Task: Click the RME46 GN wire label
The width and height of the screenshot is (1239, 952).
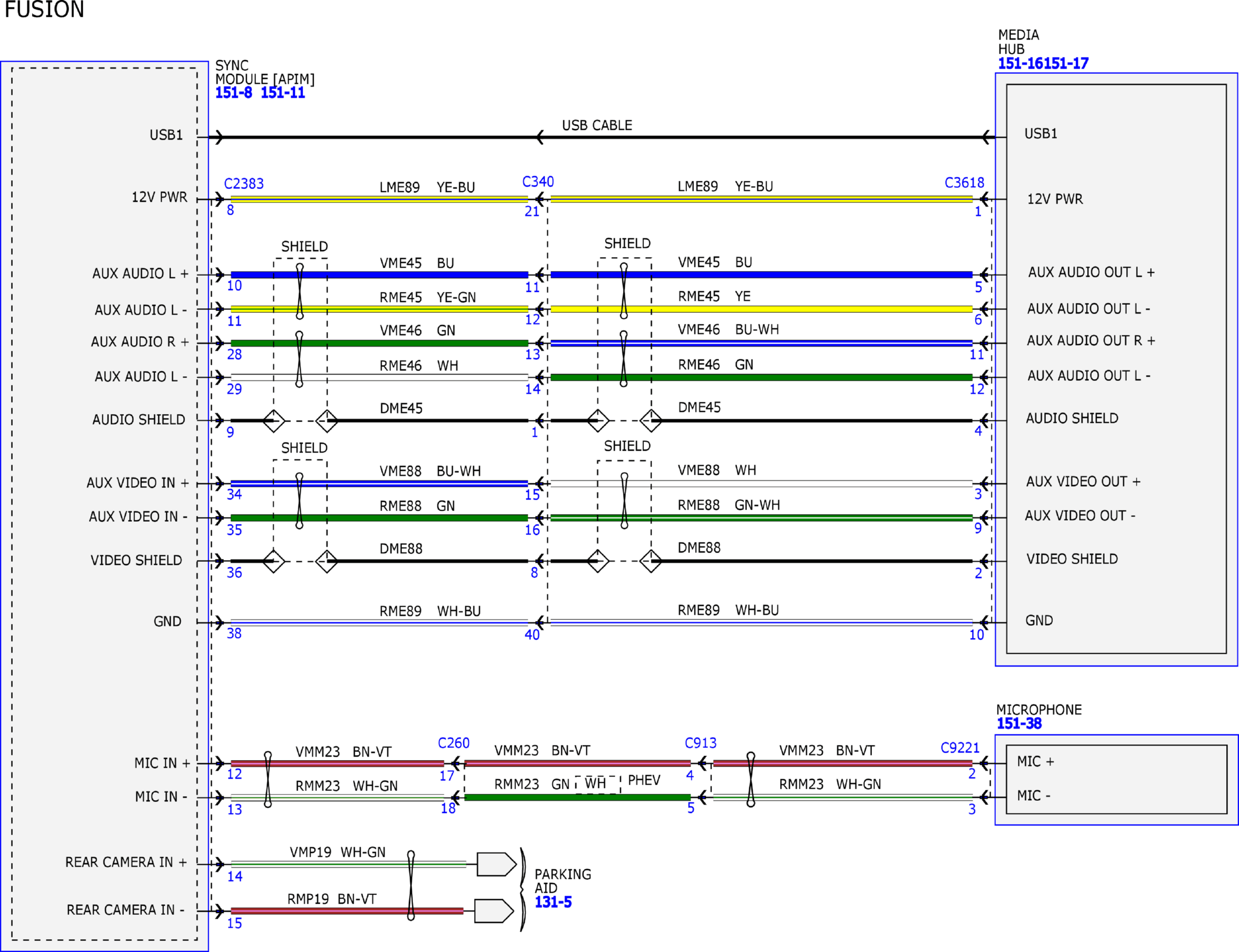Action: (715, 365)
